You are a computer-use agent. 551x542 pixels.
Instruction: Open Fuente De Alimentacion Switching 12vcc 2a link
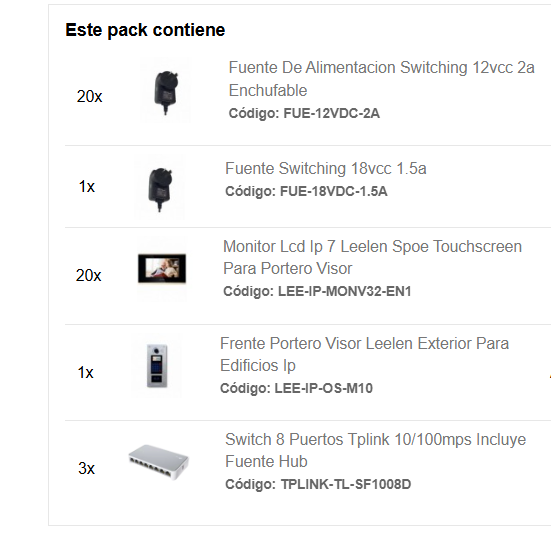tap(381, 79)
